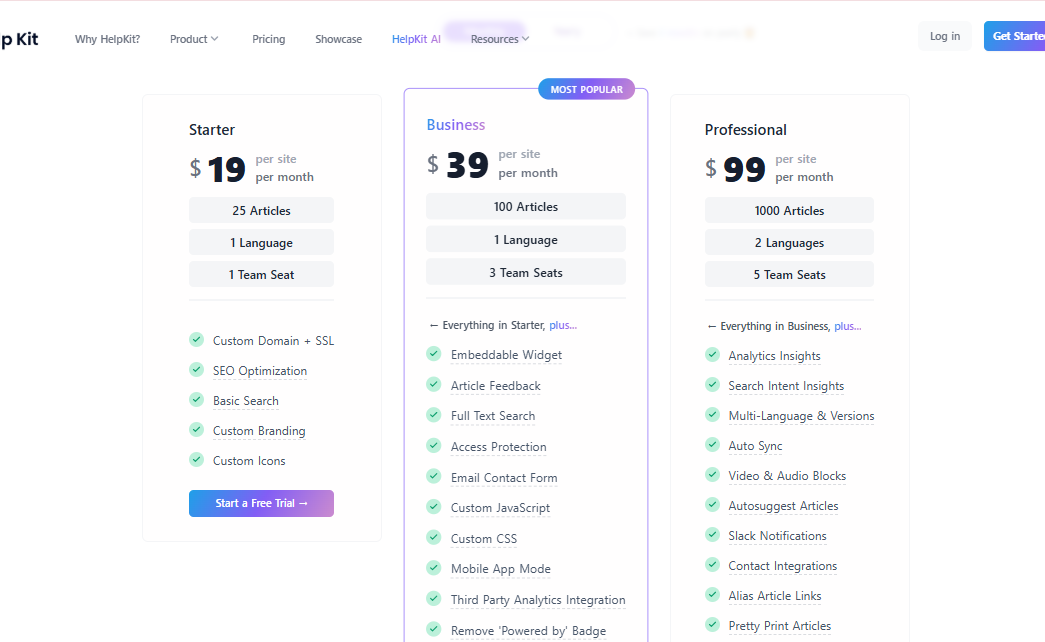Click checkmark icon beside Autosuggest Articles

712,505
